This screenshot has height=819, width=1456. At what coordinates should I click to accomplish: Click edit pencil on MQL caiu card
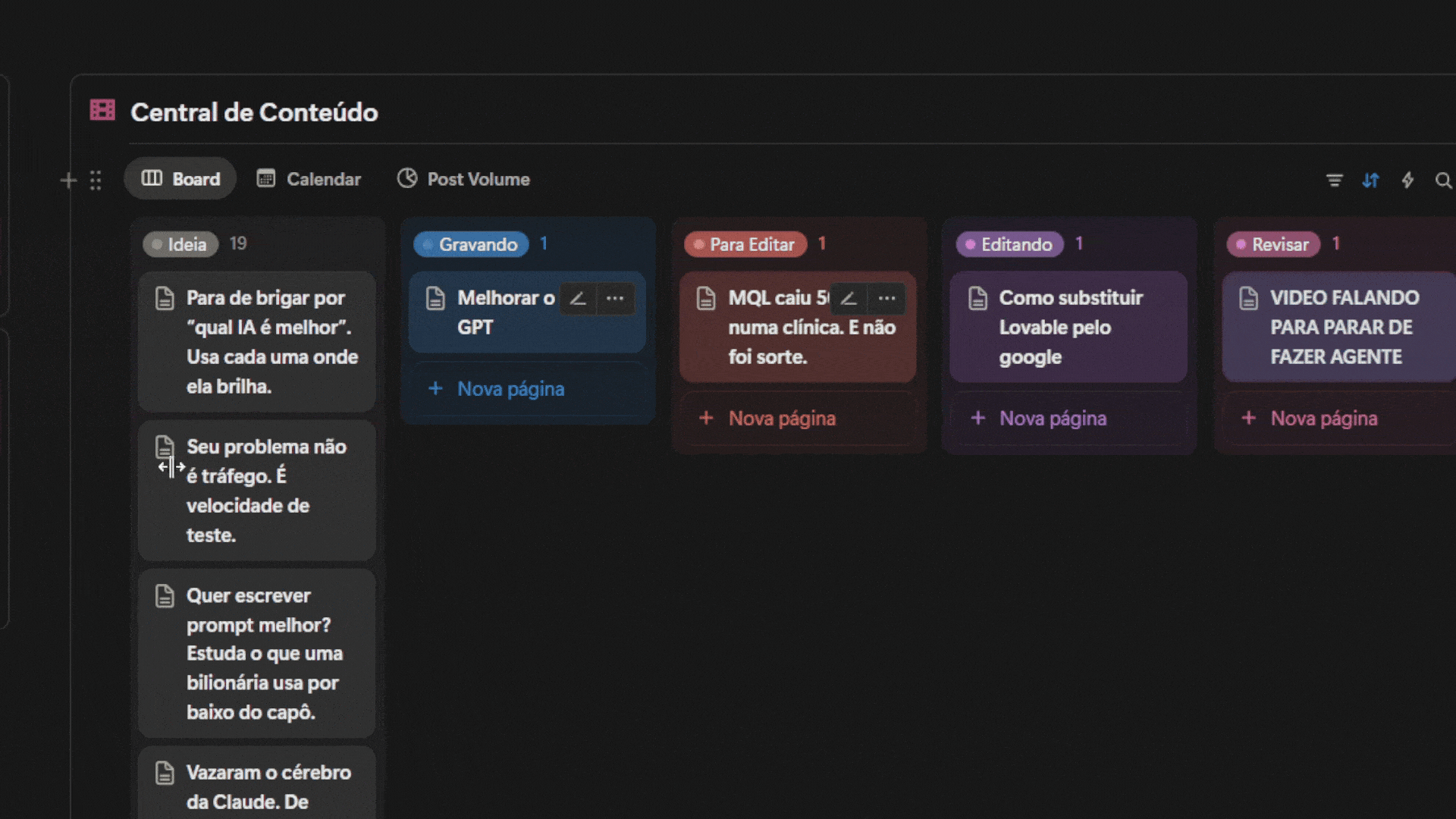[x=849, y=299]
